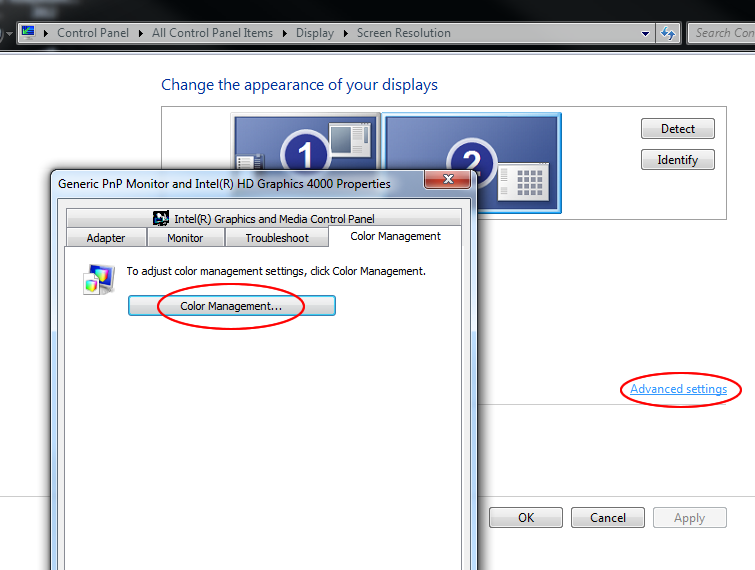The width and height of the screenshot is (755, 570).
Task: Click the Control Panel address bar icon
Action: (x=28, y=32)
